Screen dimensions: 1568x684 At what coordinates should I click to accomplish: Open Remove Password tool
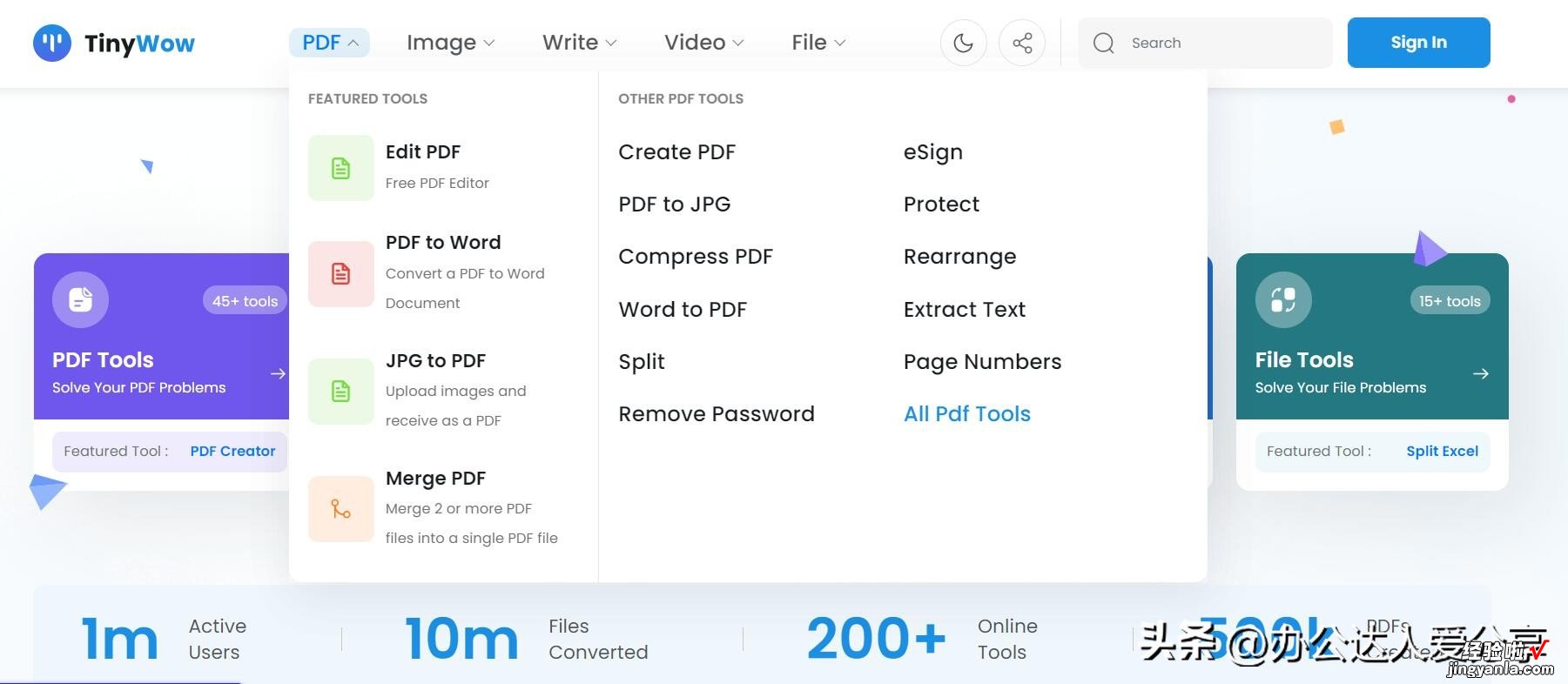click(x=717, y=414)
